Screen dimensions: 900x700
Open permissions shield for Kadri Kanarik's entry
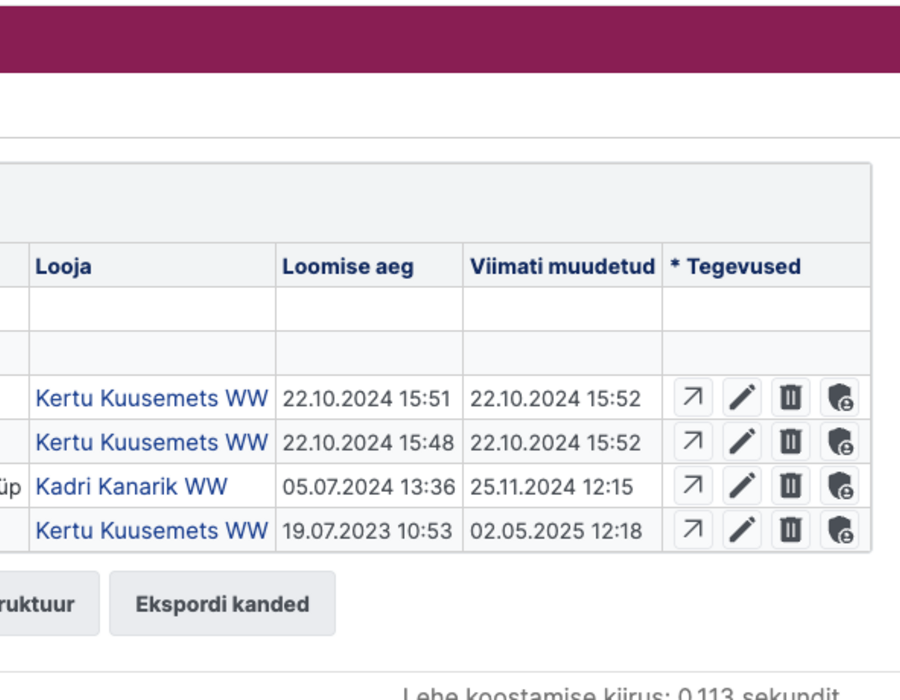(x=840, y=485)
